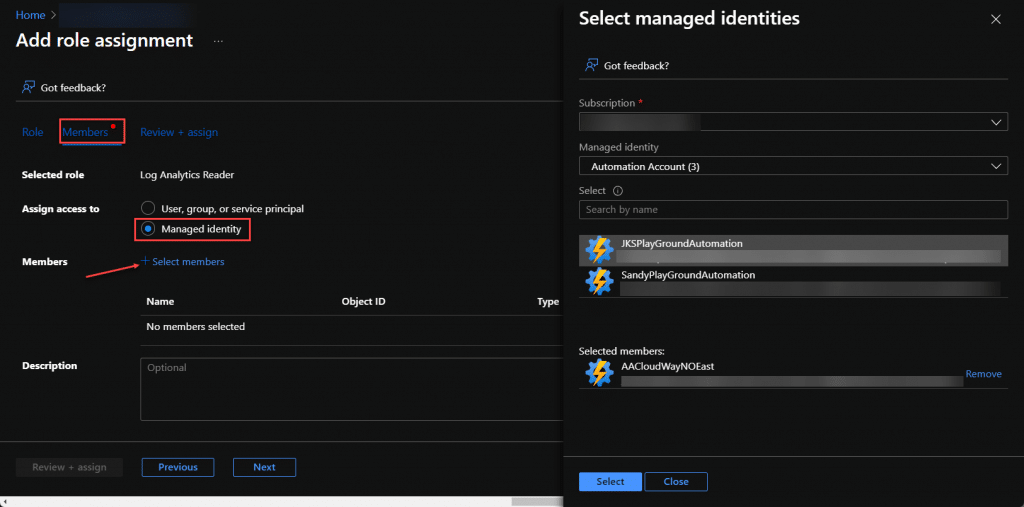Click into the optional Description text box
This screenshot has height=507, width=1024.
(x=353, y=389)
